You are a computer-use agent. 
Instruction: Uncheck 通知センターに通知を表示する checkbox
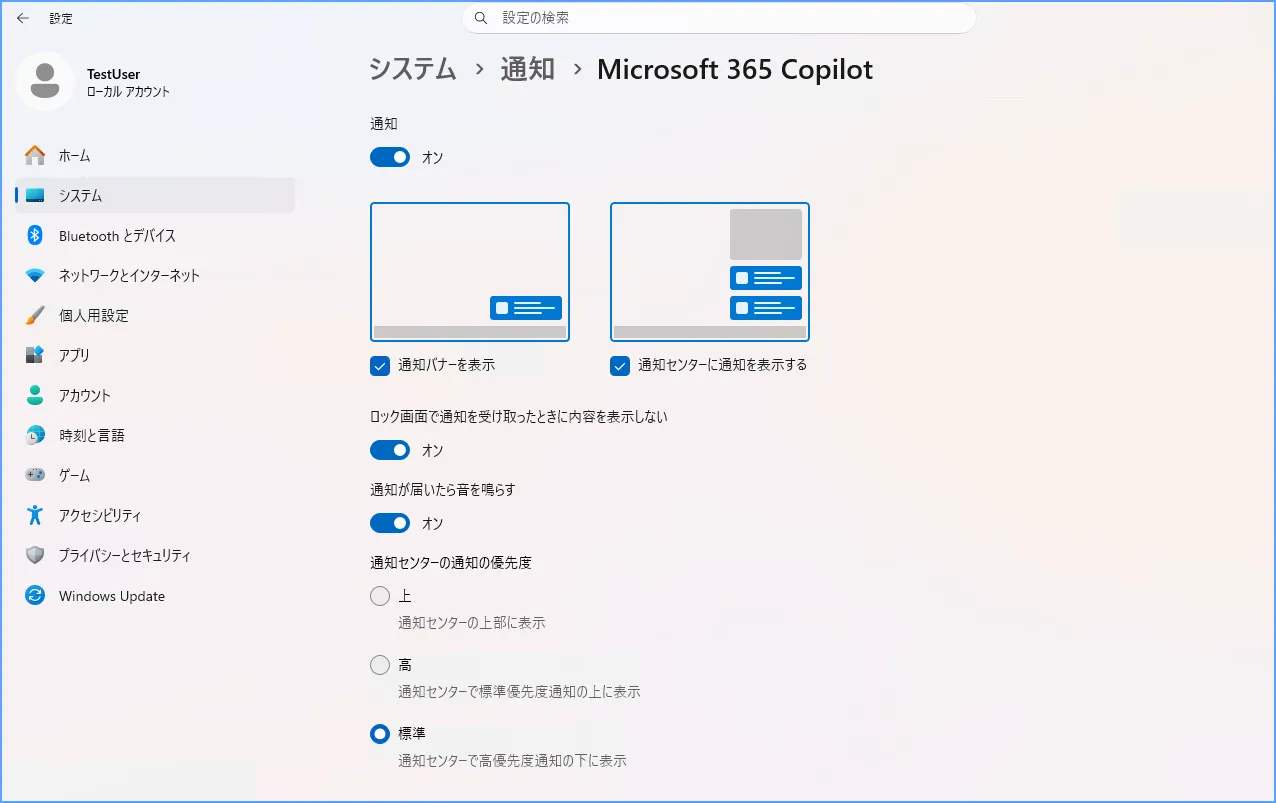pyautogui.click(x=620, y=365)
